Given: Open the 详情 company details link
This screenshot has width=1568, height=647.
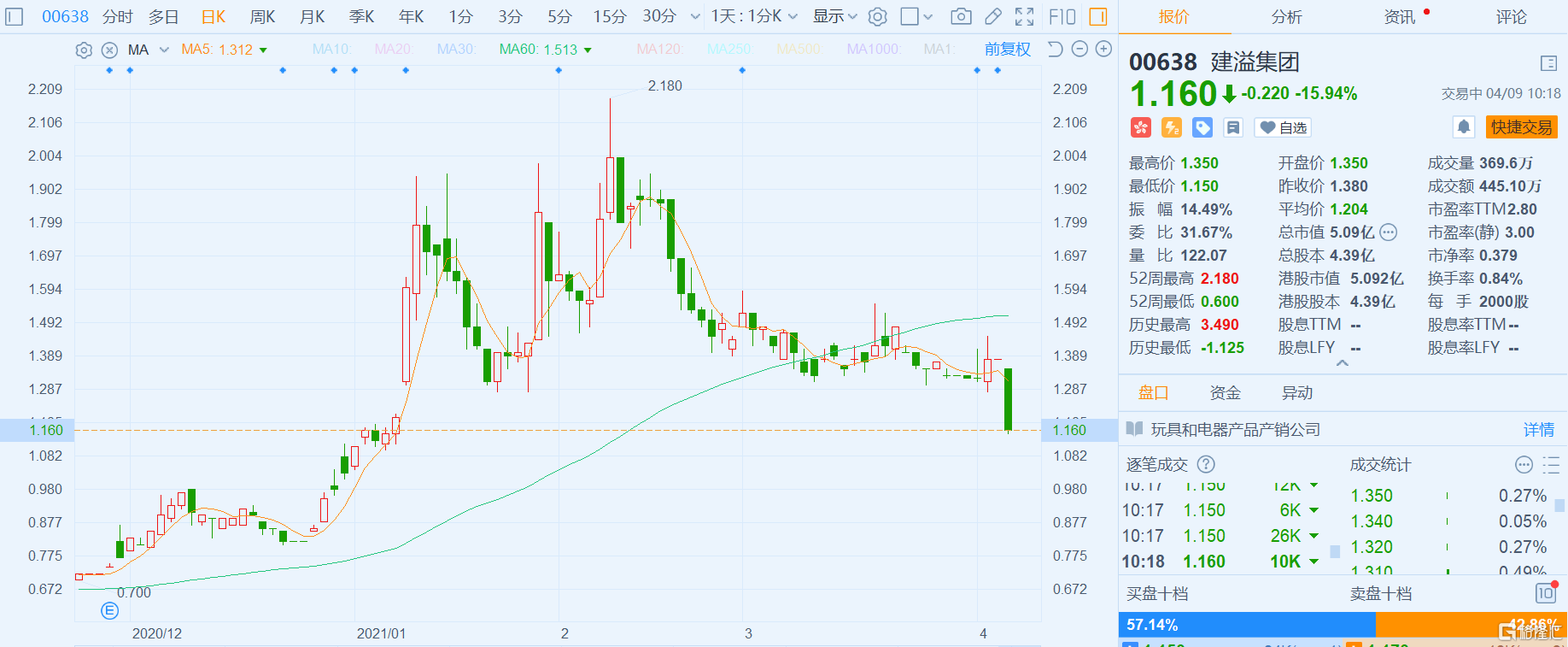Looking at the screenshot, I should click(x=1539, y=429).
